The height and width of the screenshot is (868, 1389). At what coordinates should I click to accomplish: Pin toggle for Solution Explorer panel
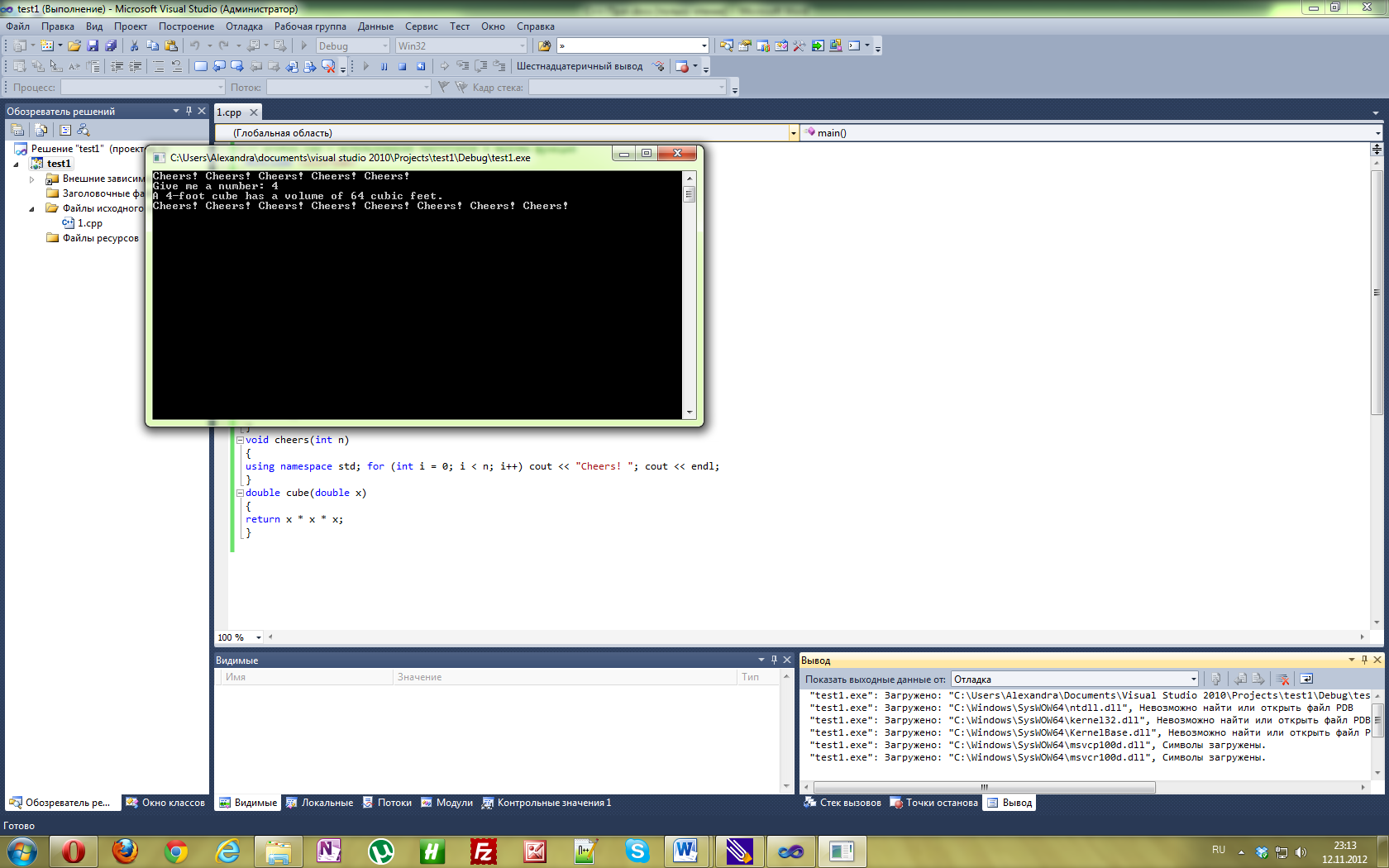189,111
